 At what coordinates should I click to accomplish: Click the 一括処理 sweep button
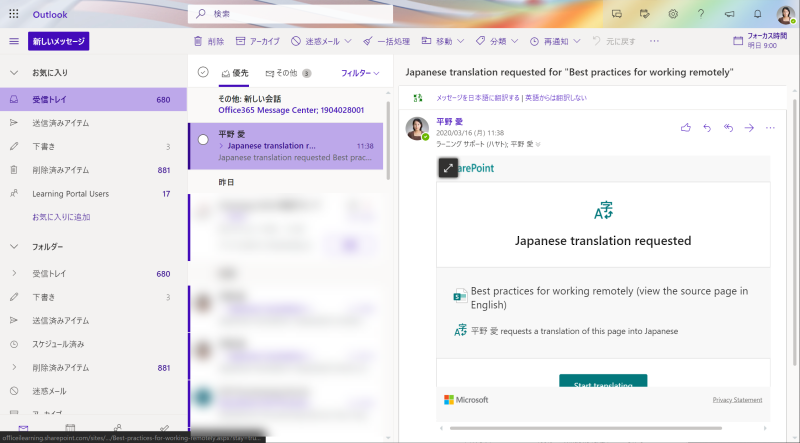(386, 41)
